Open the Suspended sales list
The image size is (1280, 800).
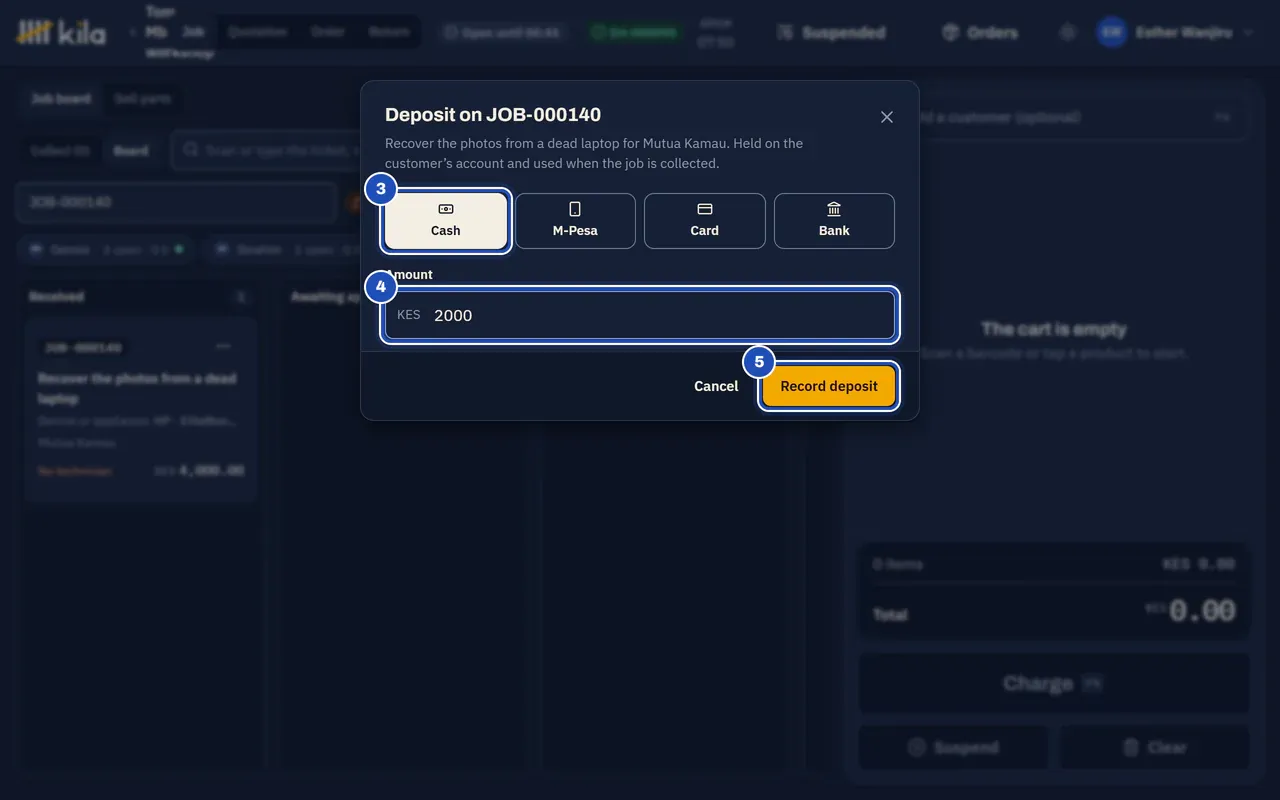click(832, 33)
